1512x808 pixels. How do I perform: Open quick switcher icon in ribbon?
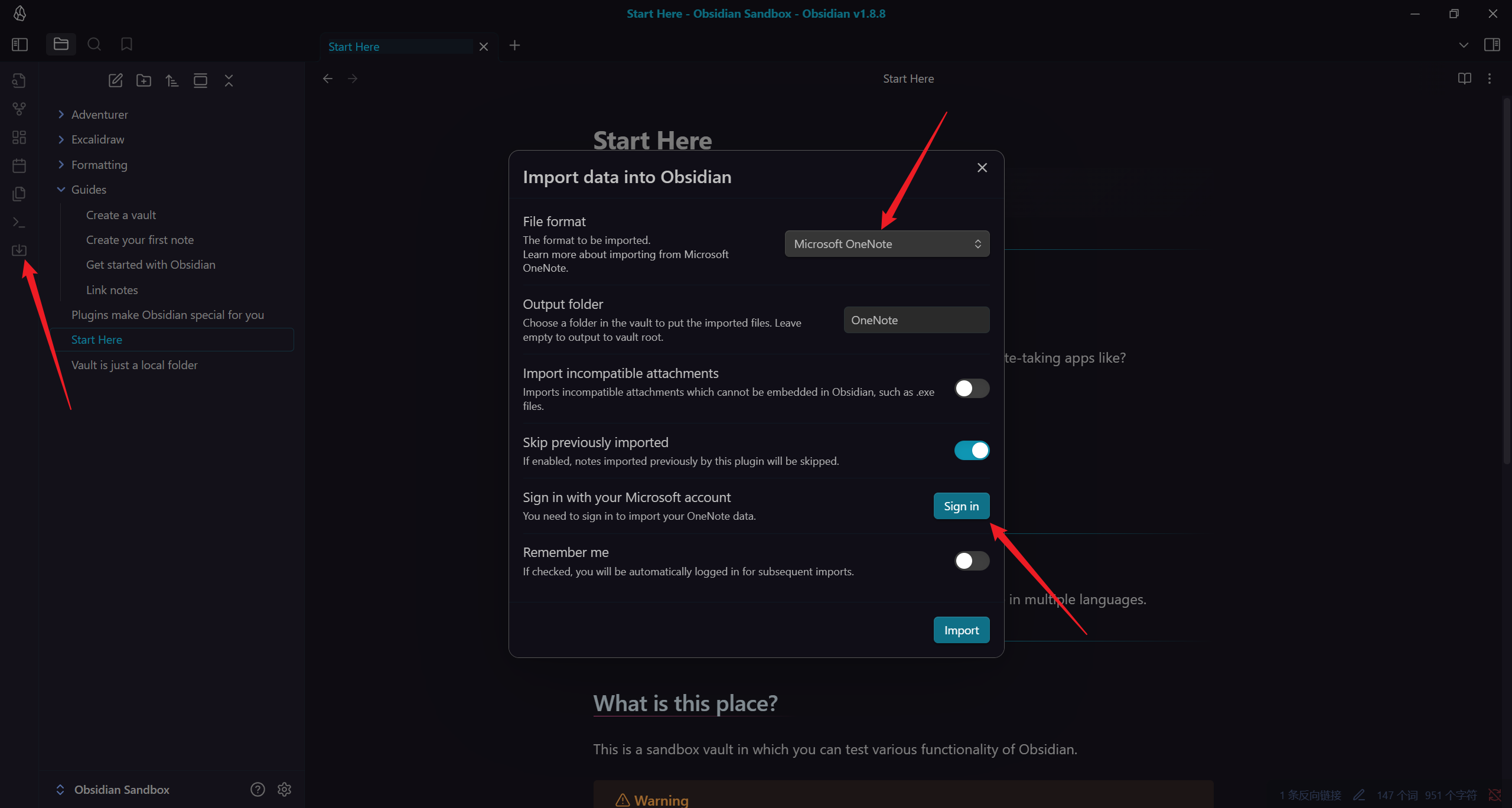pos(19,80)
